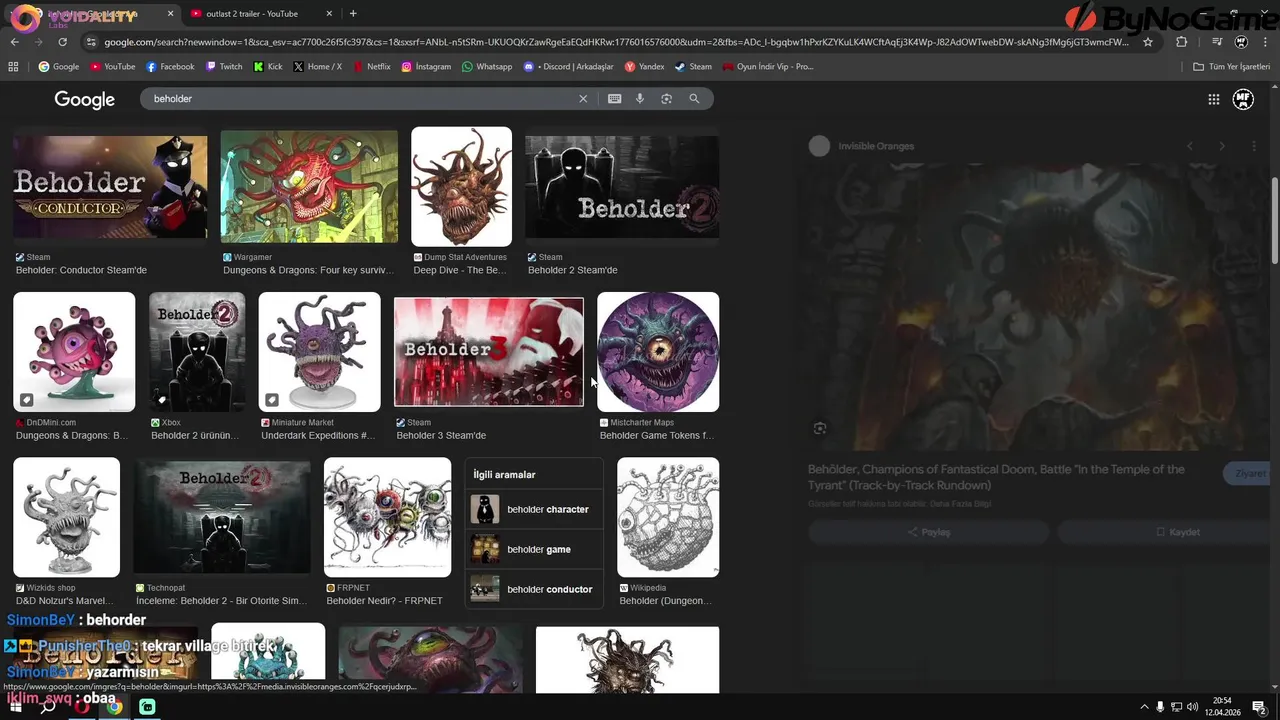Screen dimensions: 1280x720
Task: Open the on-screen keyboard input tool
Action: pyautogui.click(x=614, y=99)
